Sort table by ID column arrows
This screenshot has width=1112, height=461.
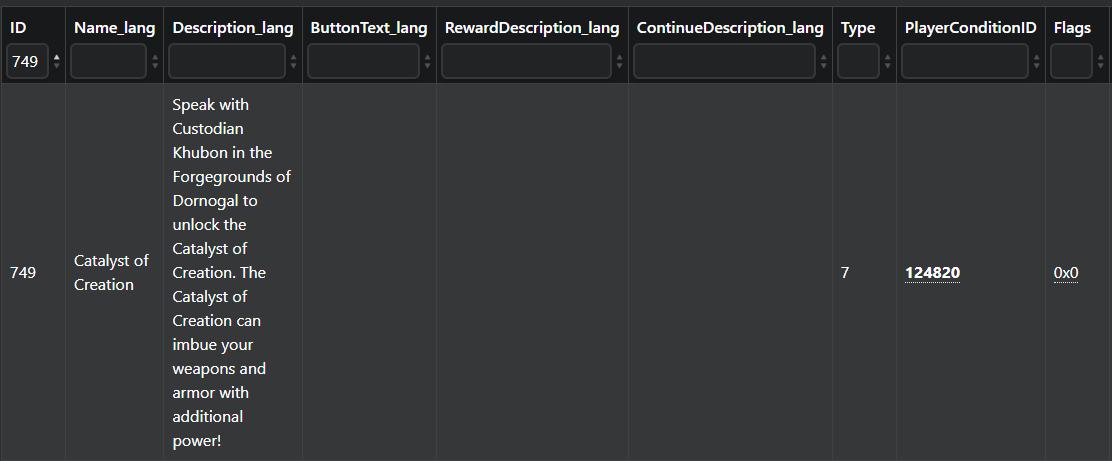coord(57,62)
